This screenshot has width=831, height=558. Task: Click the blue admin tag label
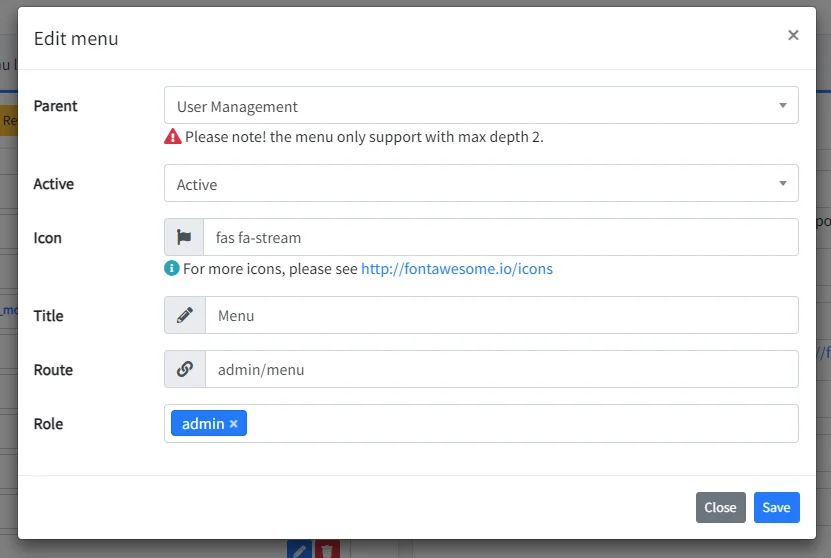pyautogui.click(x=203, y=424)
